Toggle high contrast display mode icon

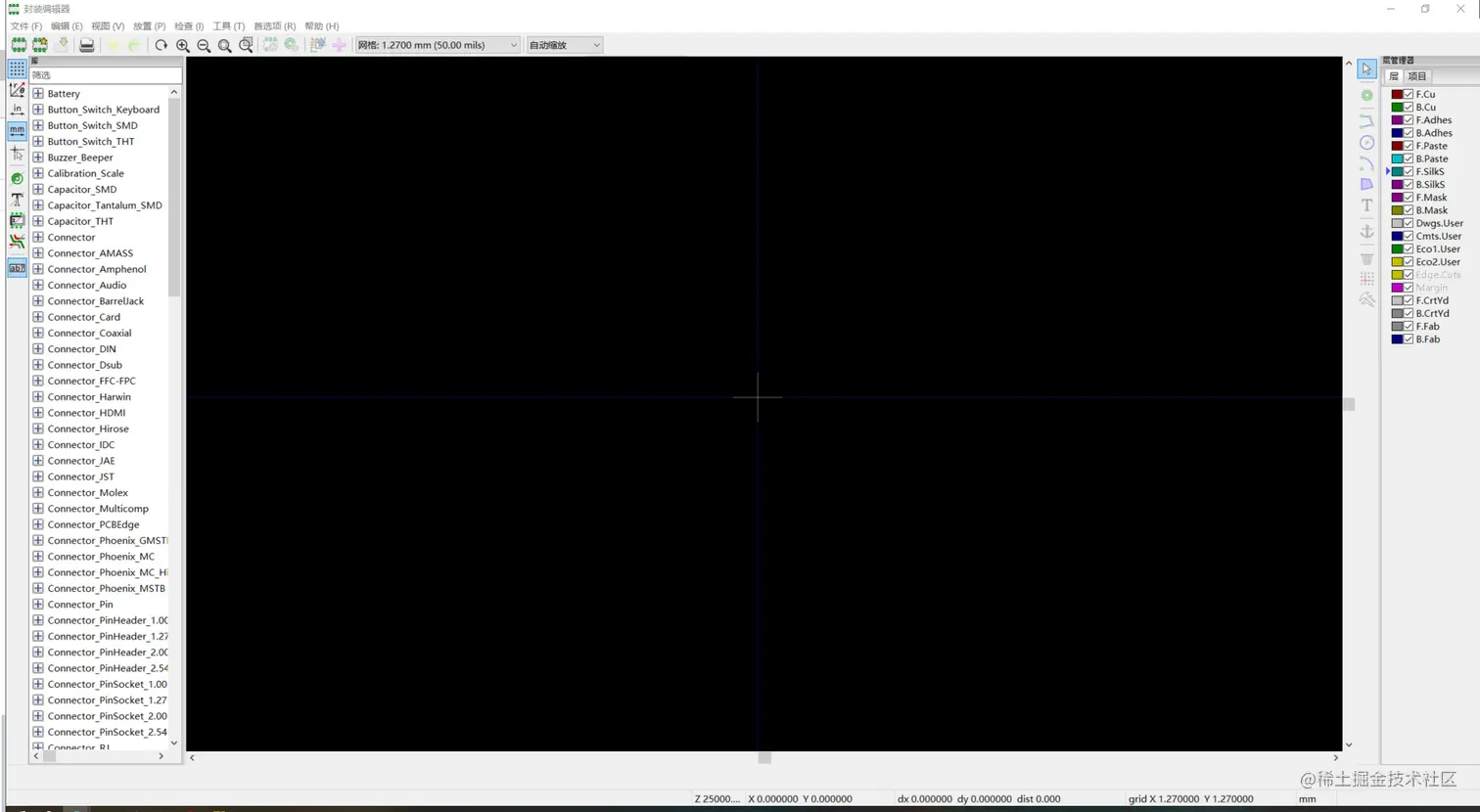[x=17, y=242]
